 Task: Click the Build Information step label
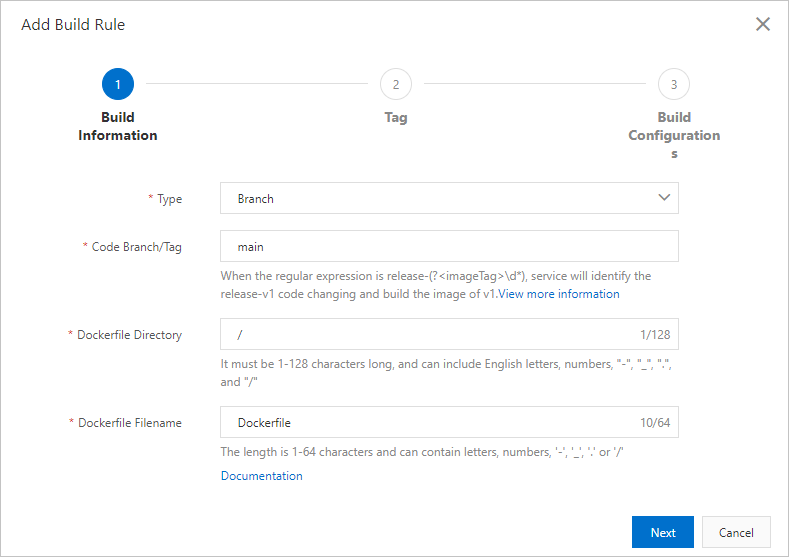pos(118,126)
